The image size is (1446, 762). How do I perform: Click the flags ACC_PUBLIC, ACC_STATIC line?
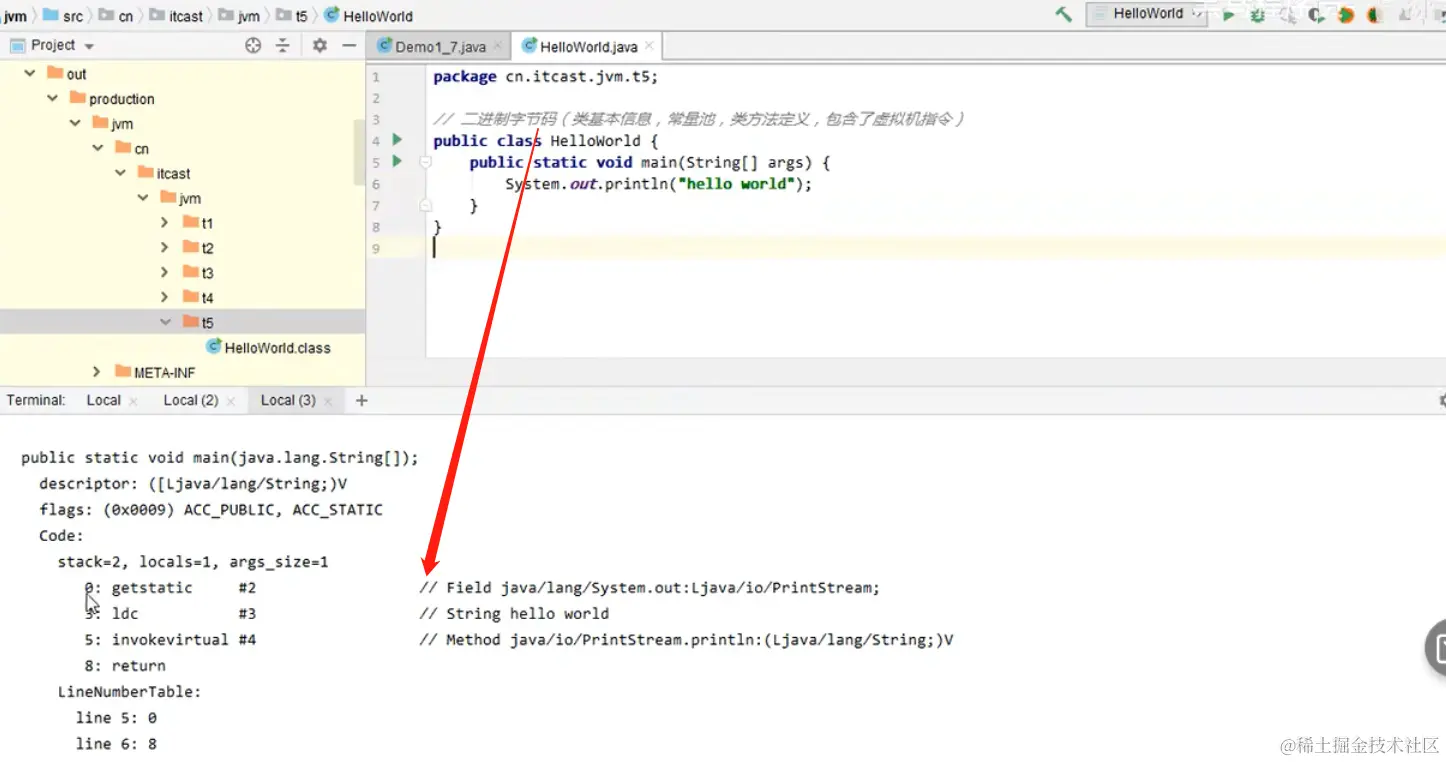[x=211, y=510]
